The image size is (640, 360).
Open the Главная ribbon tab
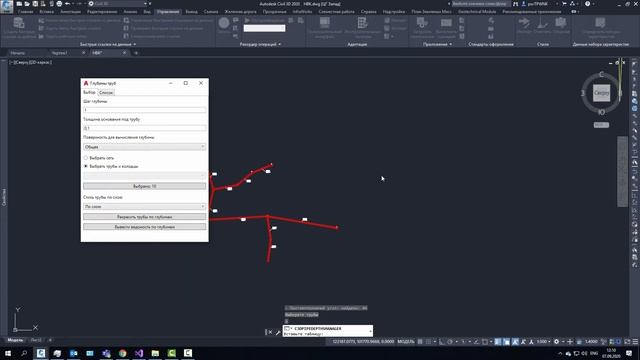point(25,12)
